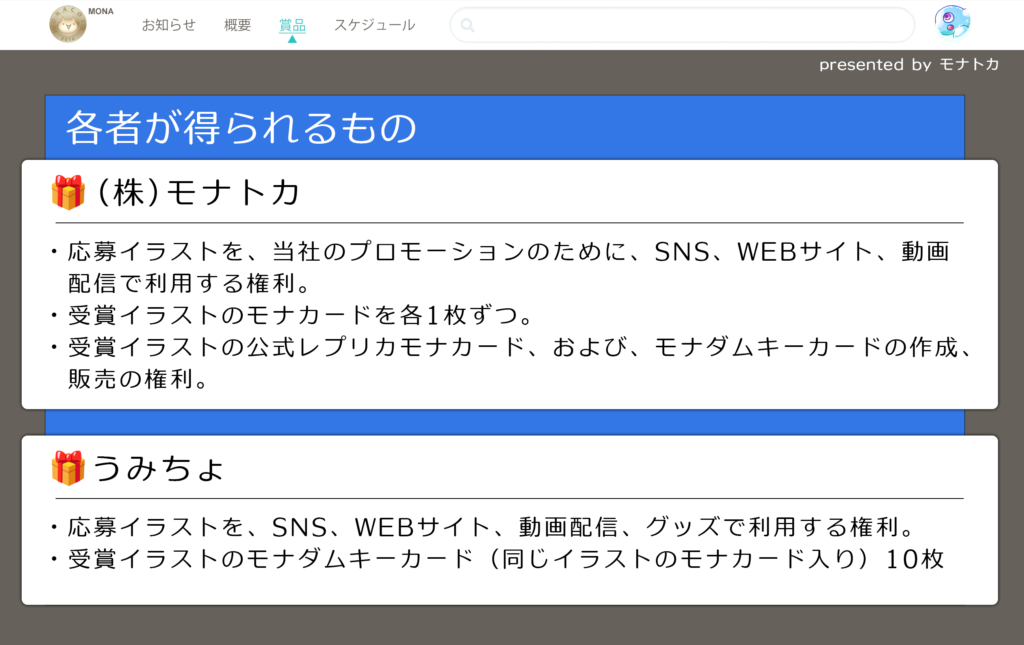Open the user avatar in header
Screen dimensions: 1024x645
tap(952, 22)
